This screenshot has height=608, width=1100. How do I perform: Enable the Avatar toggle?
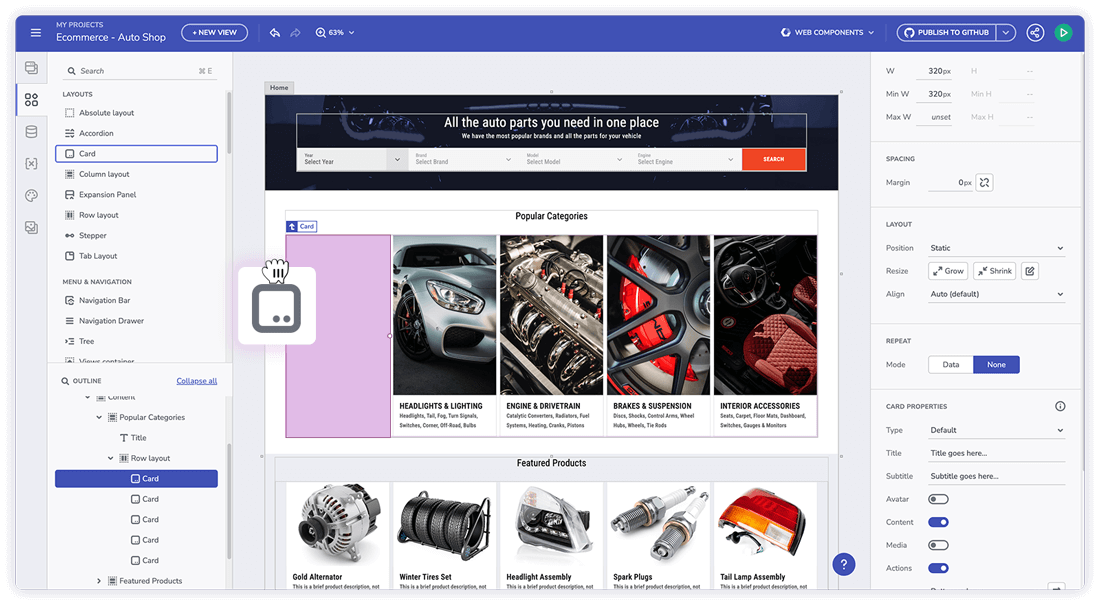click(938, 499)
